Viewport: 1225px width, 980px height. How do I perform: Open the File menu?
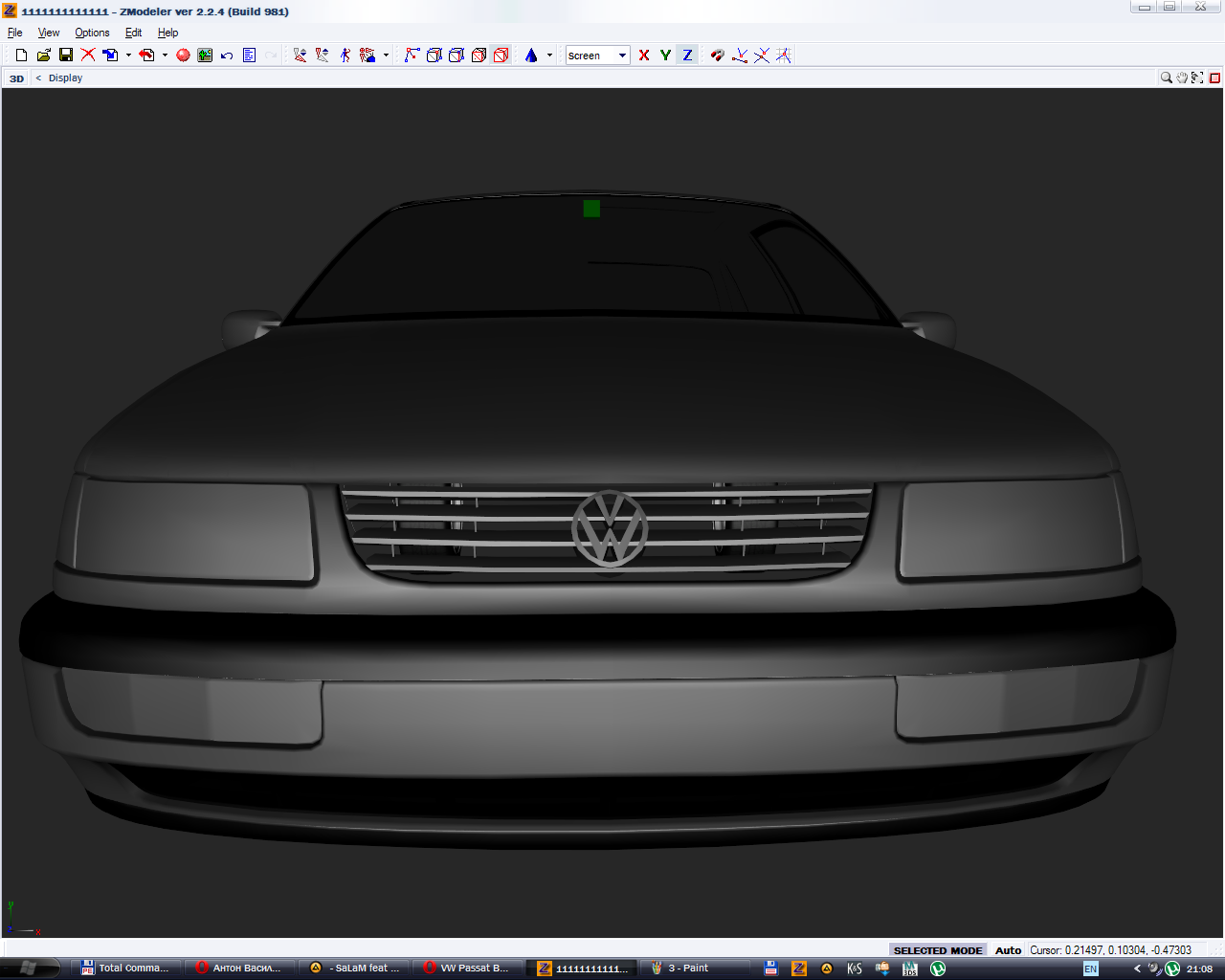15,33
